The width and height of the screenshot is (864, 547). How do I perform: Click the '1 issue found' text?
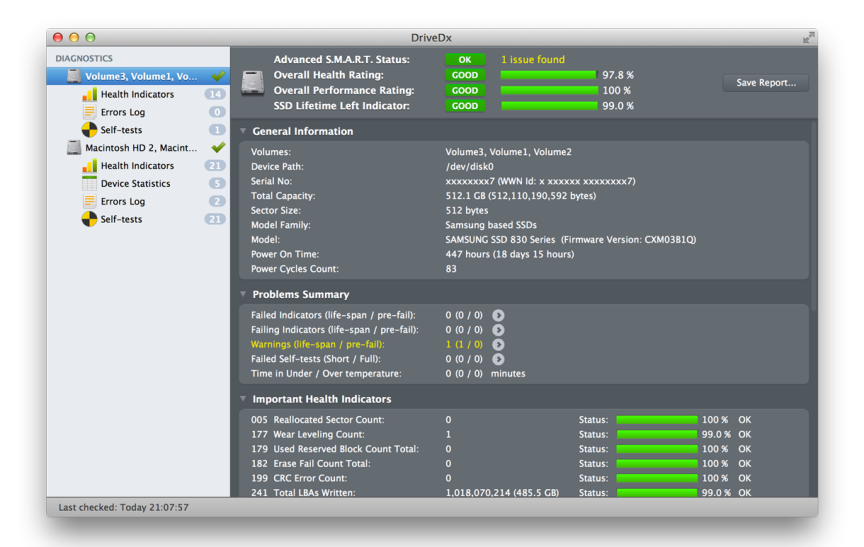tap(532, 60)
